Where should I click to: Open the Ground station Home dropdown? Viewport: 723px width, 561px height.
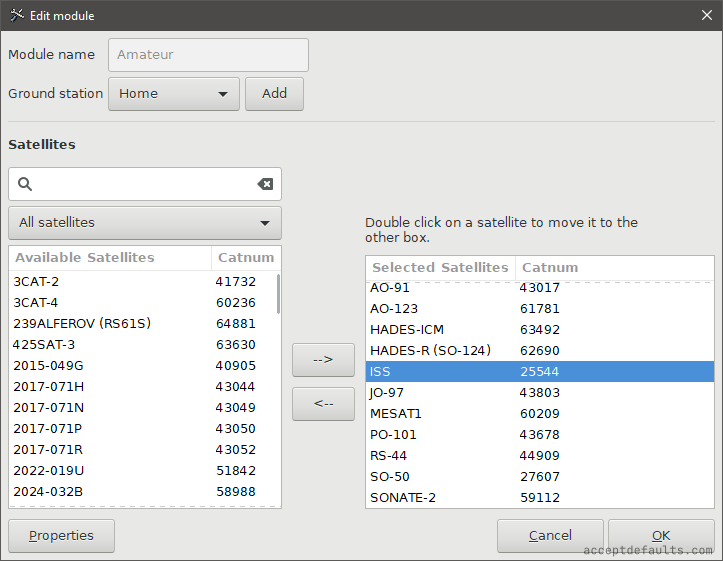(173, 94)
